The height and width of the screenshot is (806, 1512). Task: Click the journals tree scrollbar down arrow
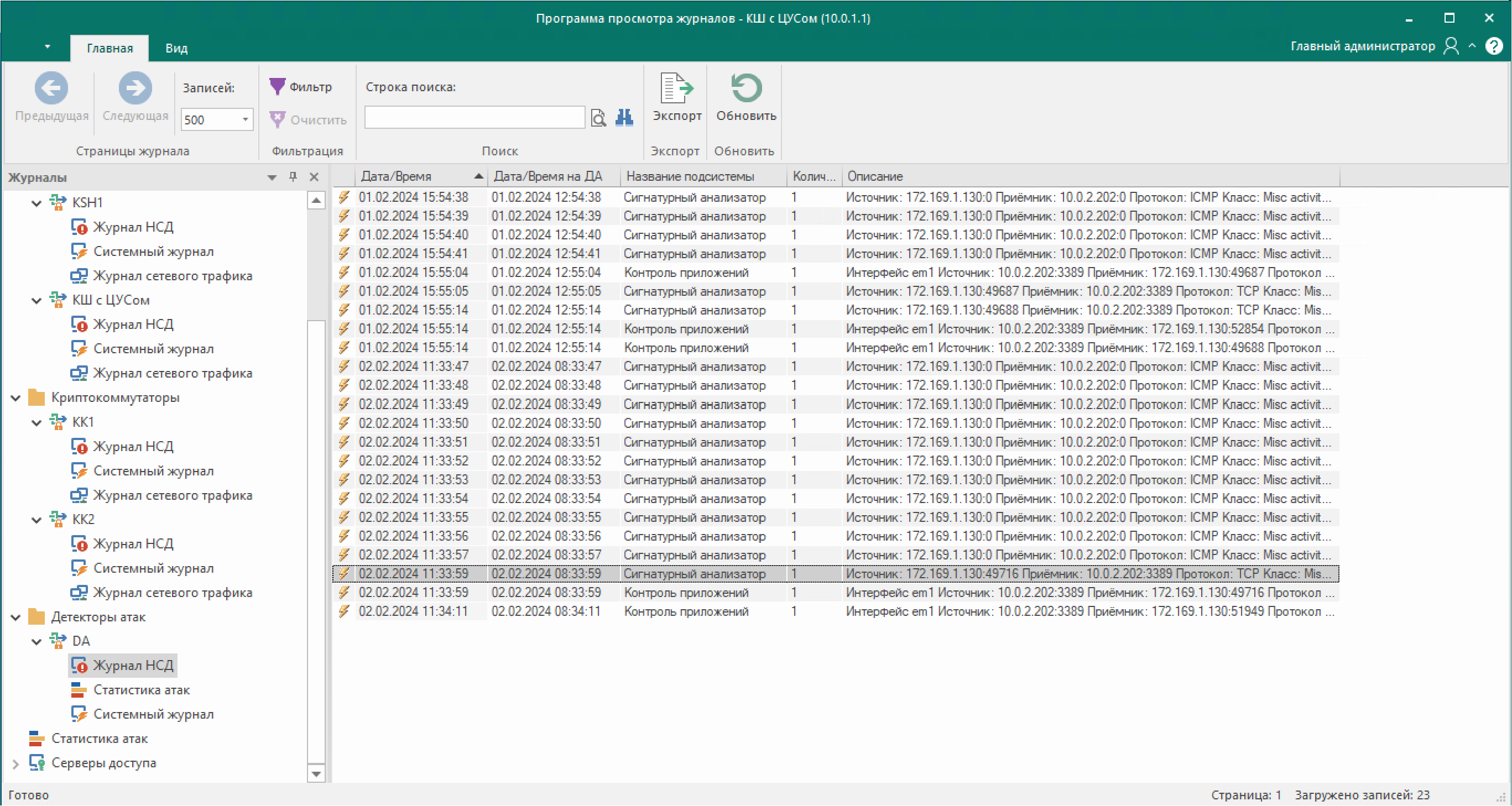point(316,774)
